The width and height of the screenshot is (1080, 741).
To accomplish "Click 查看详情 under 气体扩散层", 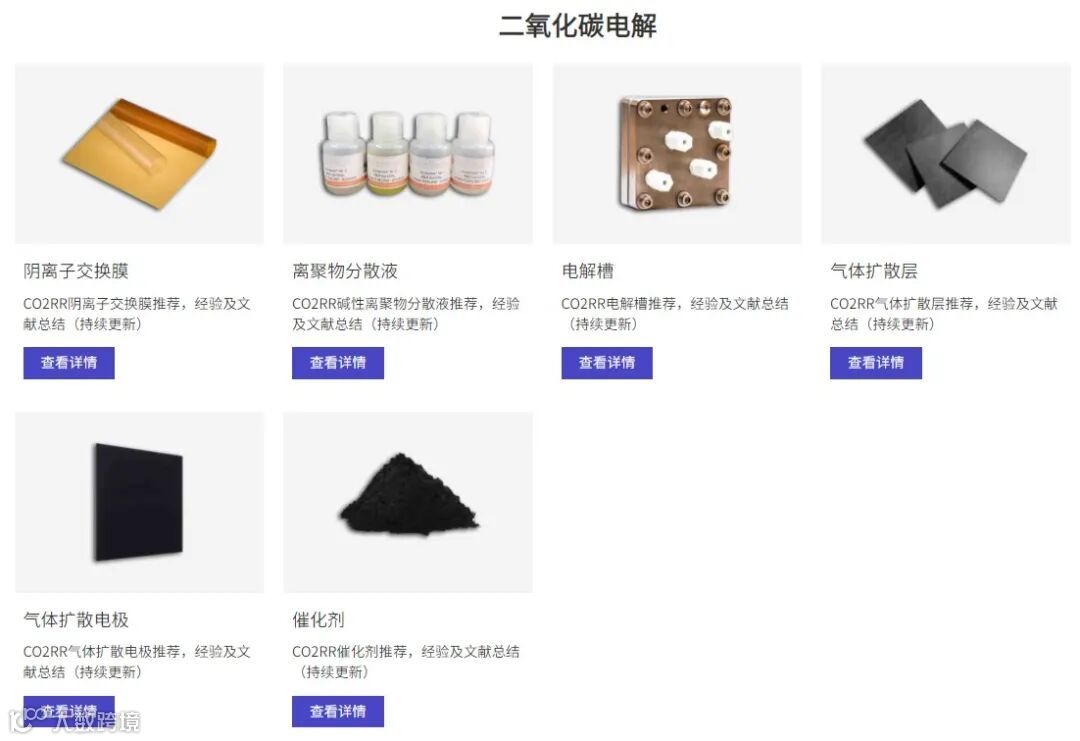I will 875,363.
